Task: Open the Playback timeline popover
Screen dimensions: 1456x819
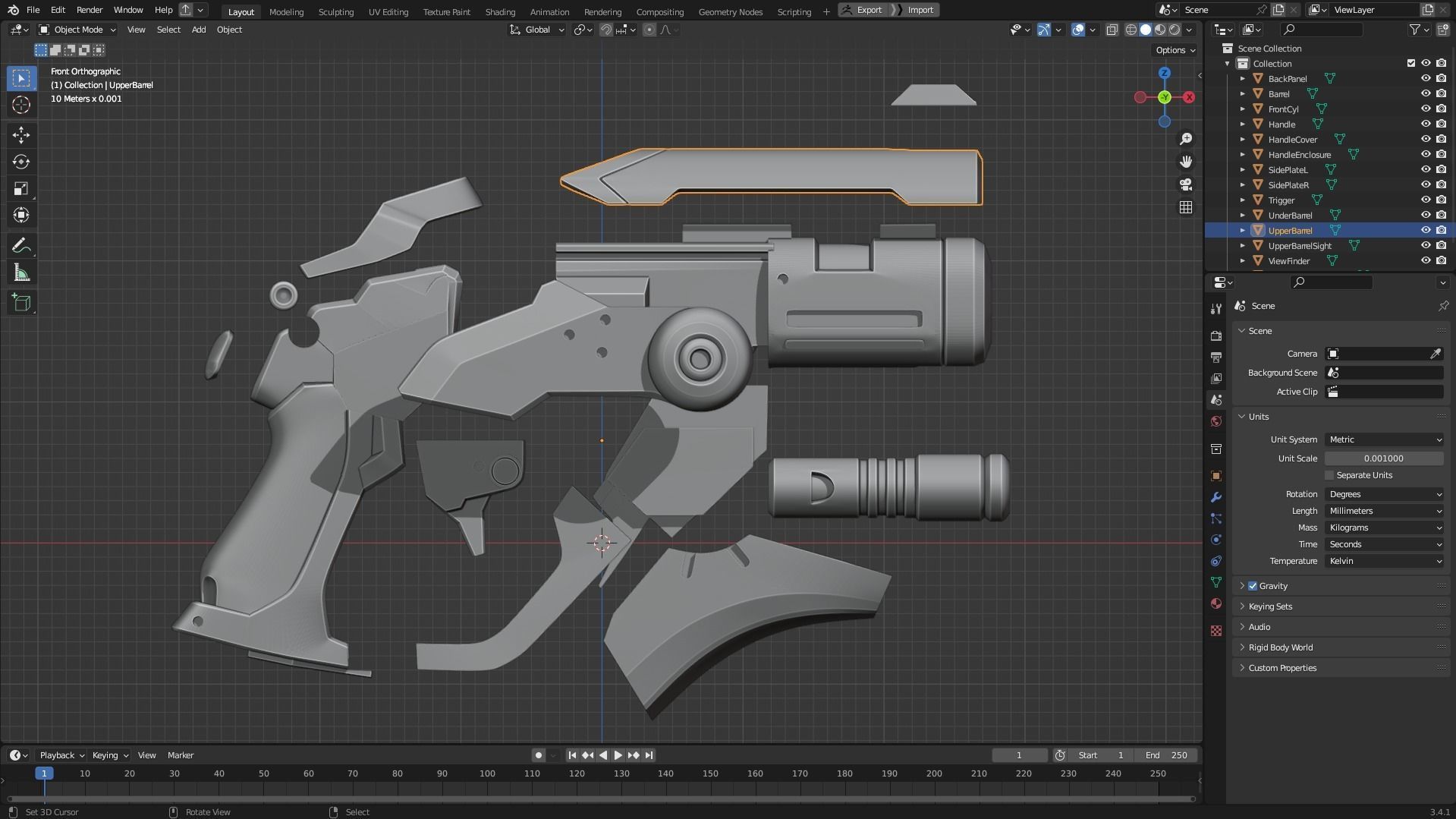Action: tap(61, 755)
